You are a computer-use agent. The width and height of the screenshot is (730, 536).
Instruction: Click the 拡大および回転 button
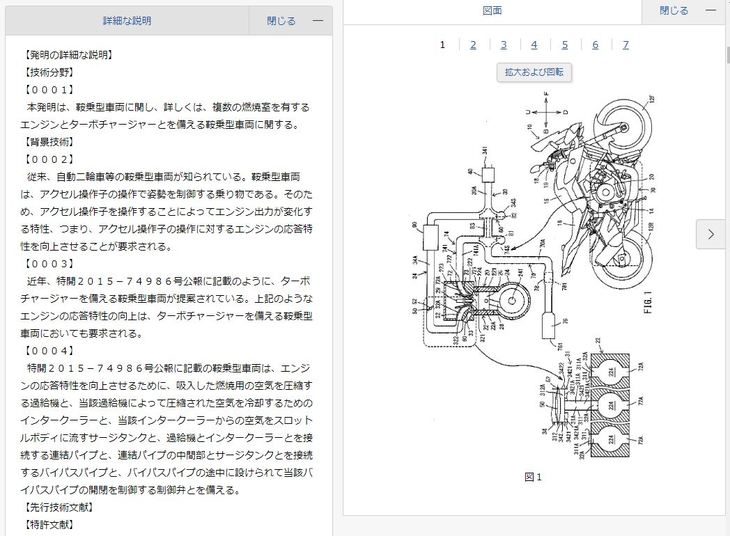534,72
